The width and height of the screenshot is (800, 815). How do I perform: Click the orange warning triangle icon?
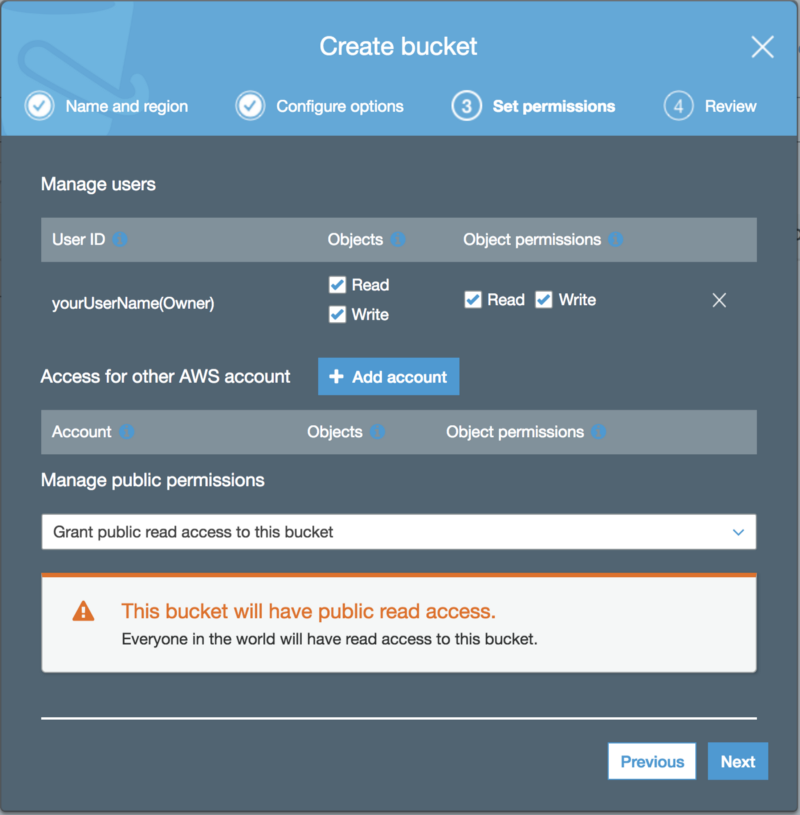[83, 611]
